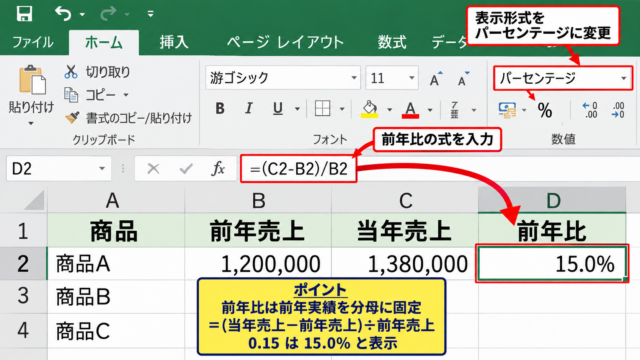This screenshot has height=360, width=640.
Task: Click the decrease decimal places icon
Action: [618, 110]
